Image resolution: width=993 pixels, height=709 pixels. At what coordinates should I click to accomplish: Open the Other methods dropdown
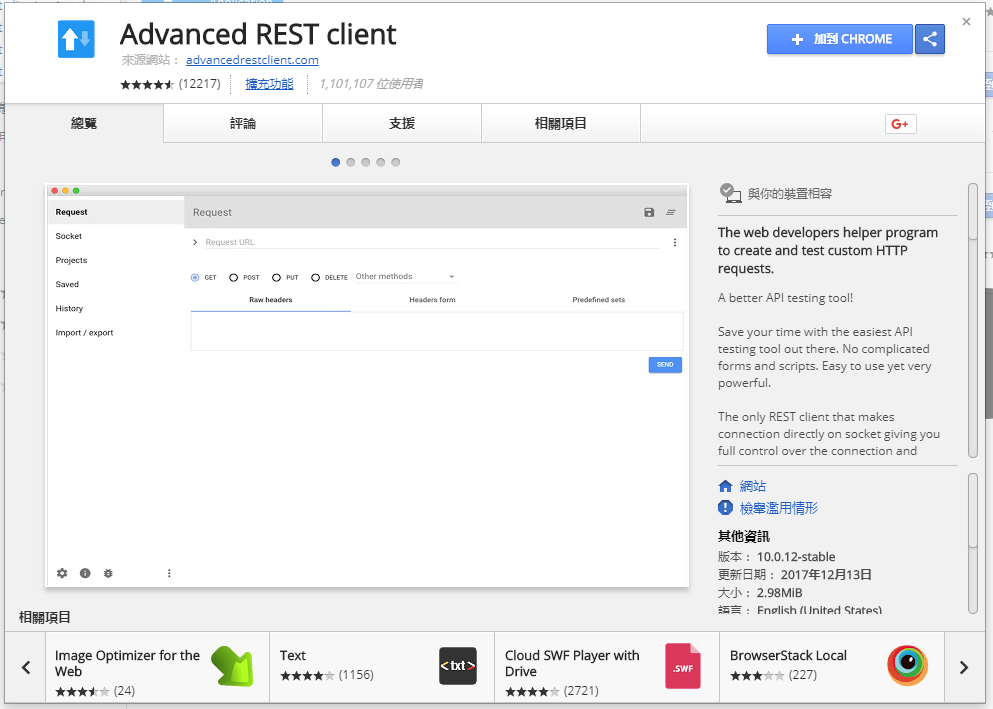405,277
